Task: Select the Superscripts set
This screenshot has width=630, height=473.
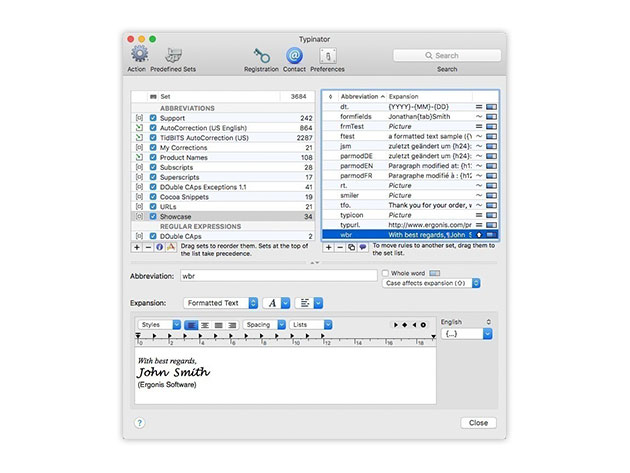Action: point(223,177)
